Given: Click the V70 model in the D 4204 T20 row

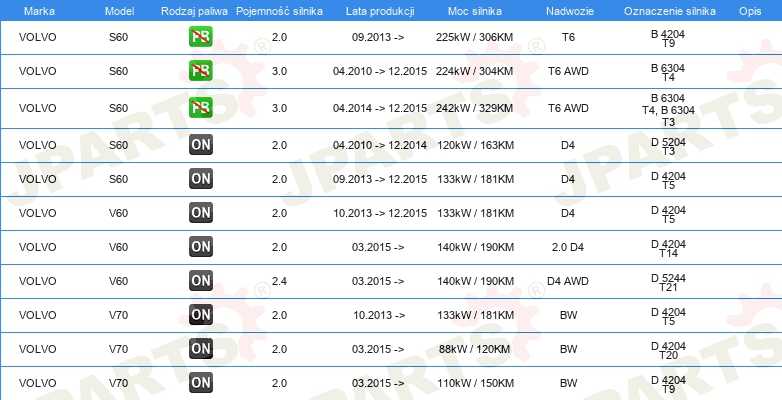Looking at the screenshot, I should click(x=119, y=349).
